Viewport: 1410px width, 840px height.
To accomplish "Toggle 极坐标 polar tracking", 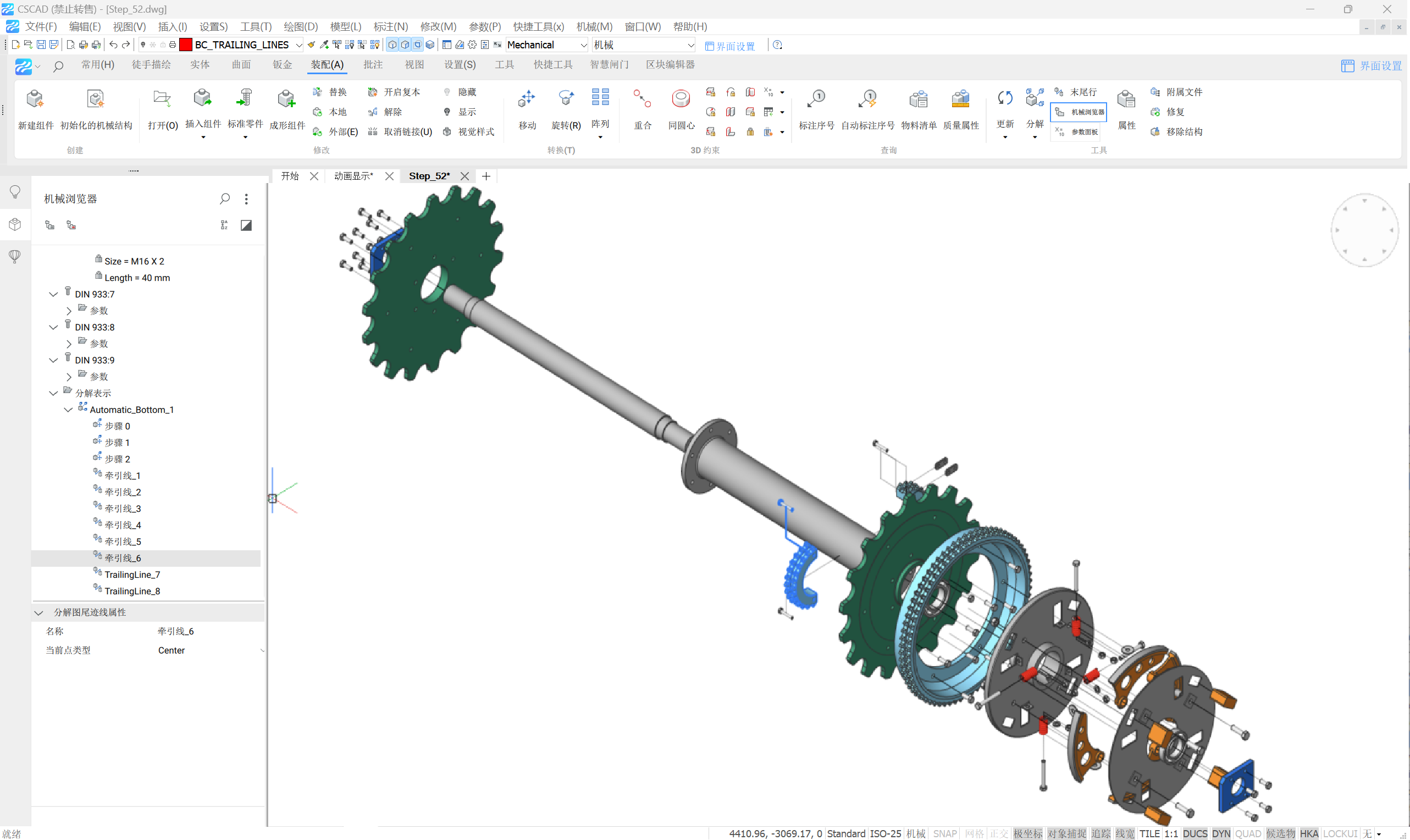I will (x=1028, y=834).
